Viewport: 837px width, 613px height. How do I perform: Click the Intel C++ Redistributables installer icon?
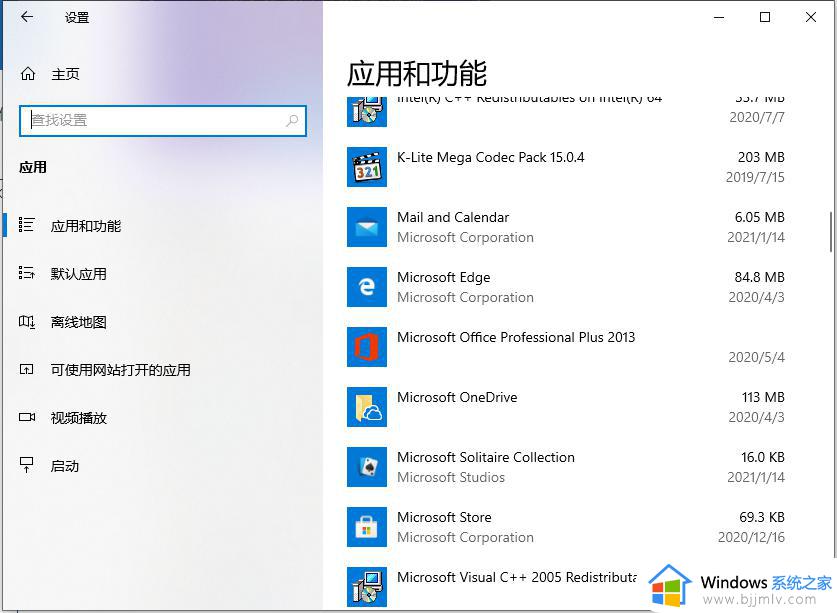coord(367,112)
